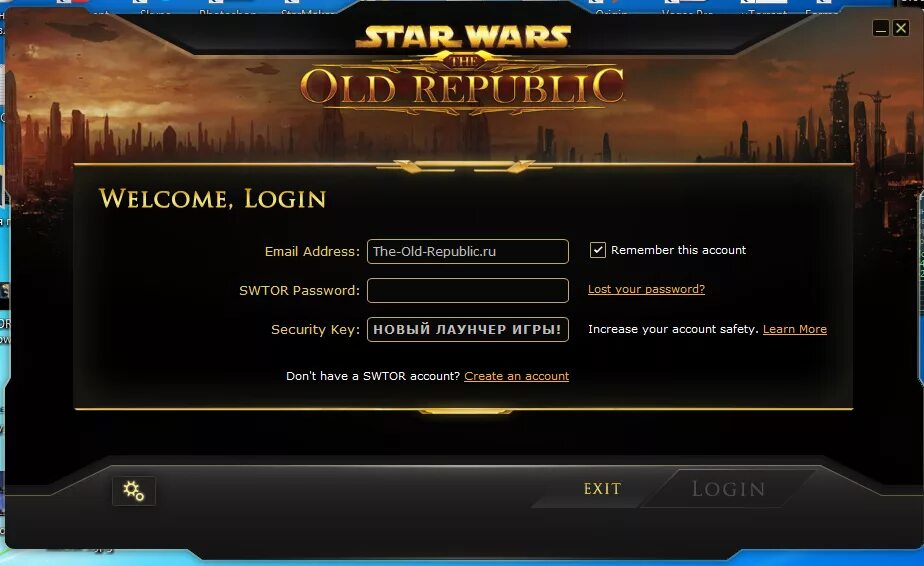
Task: Minimize the SWTOR launcher window
Action: pyautogui.click(x=880, y=28)
